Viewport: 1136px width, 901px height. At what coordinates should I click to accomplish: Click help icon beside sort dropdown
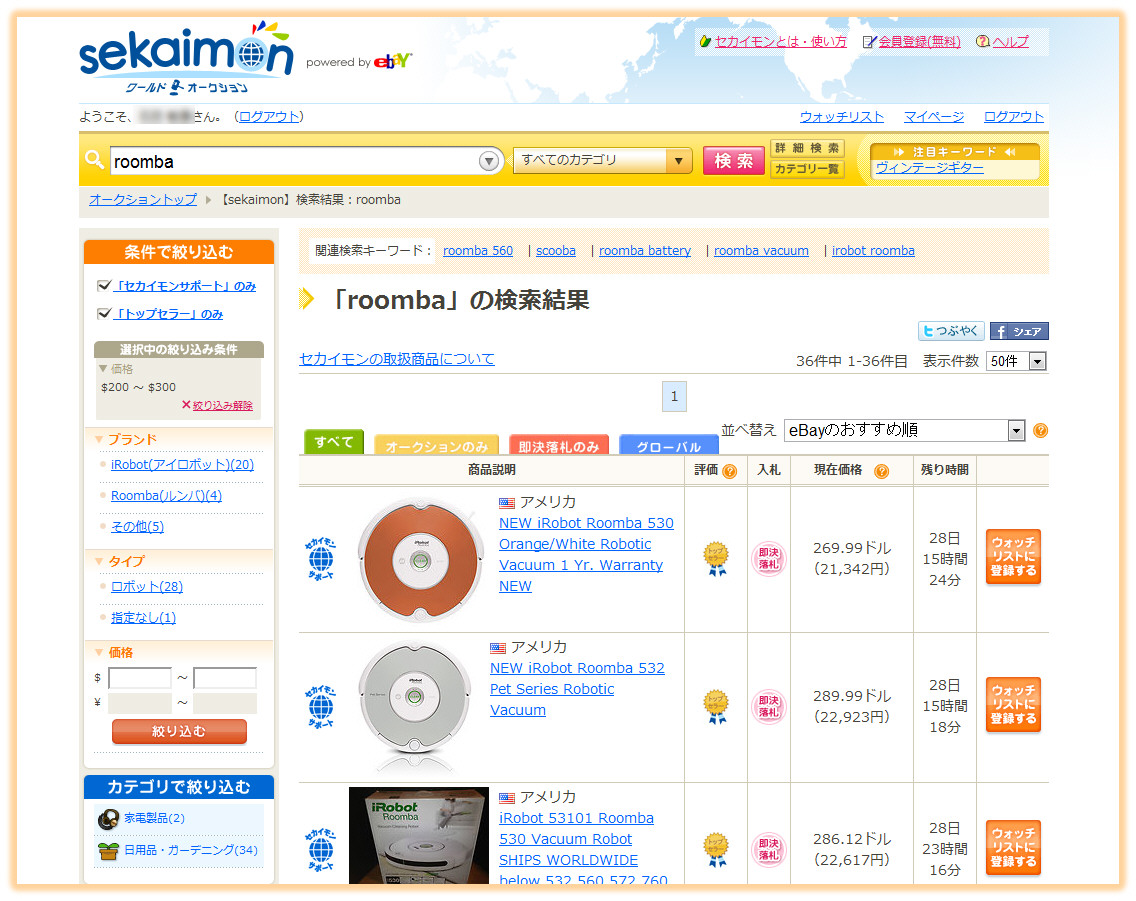[1040, 431]
